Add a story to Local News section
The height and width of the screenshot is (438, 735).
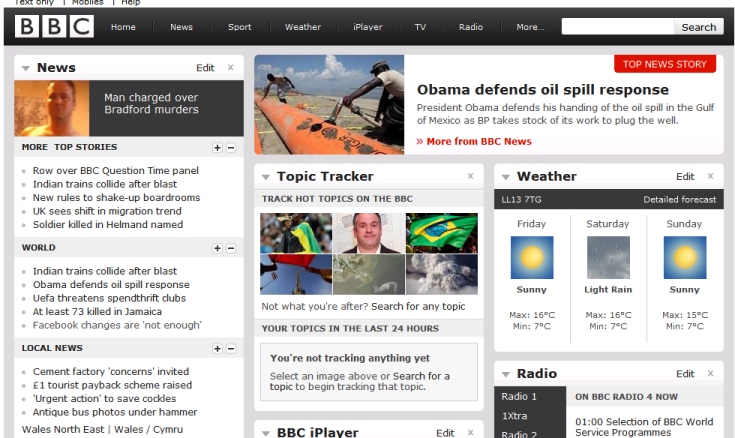click(x=217, y=348)
